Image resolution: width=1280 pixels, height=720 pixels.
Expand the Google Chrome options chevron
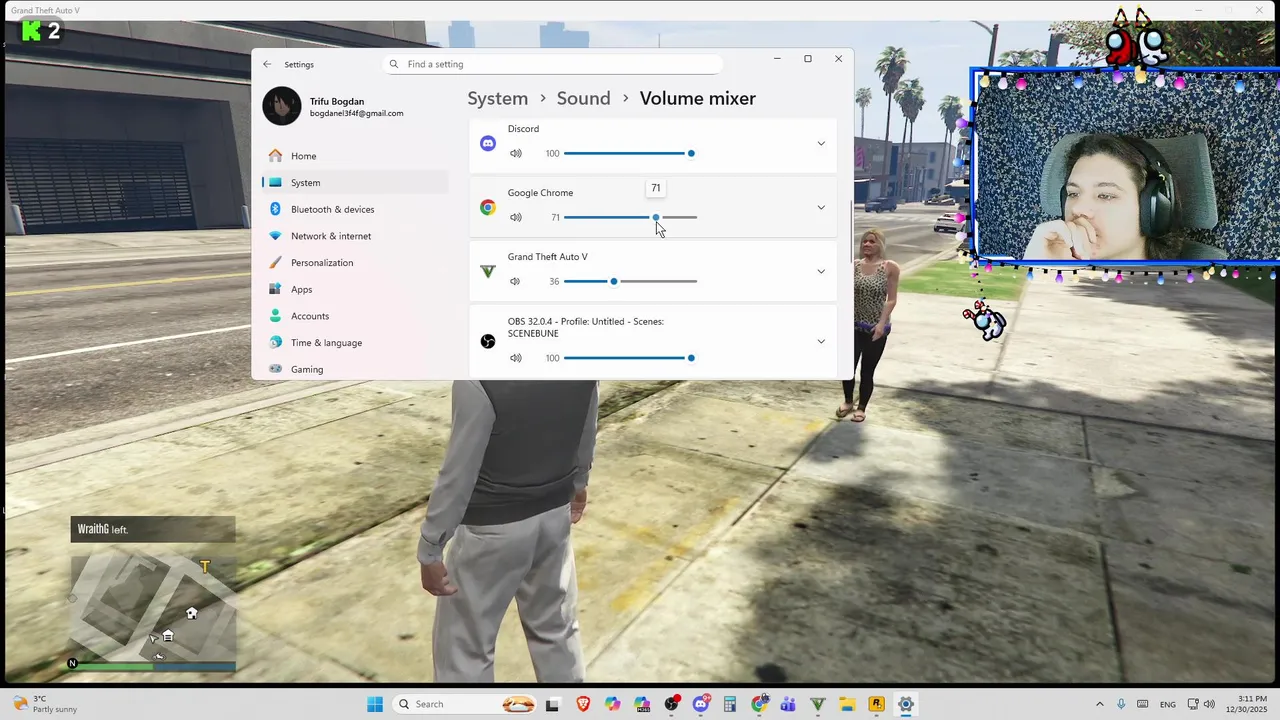821,208
